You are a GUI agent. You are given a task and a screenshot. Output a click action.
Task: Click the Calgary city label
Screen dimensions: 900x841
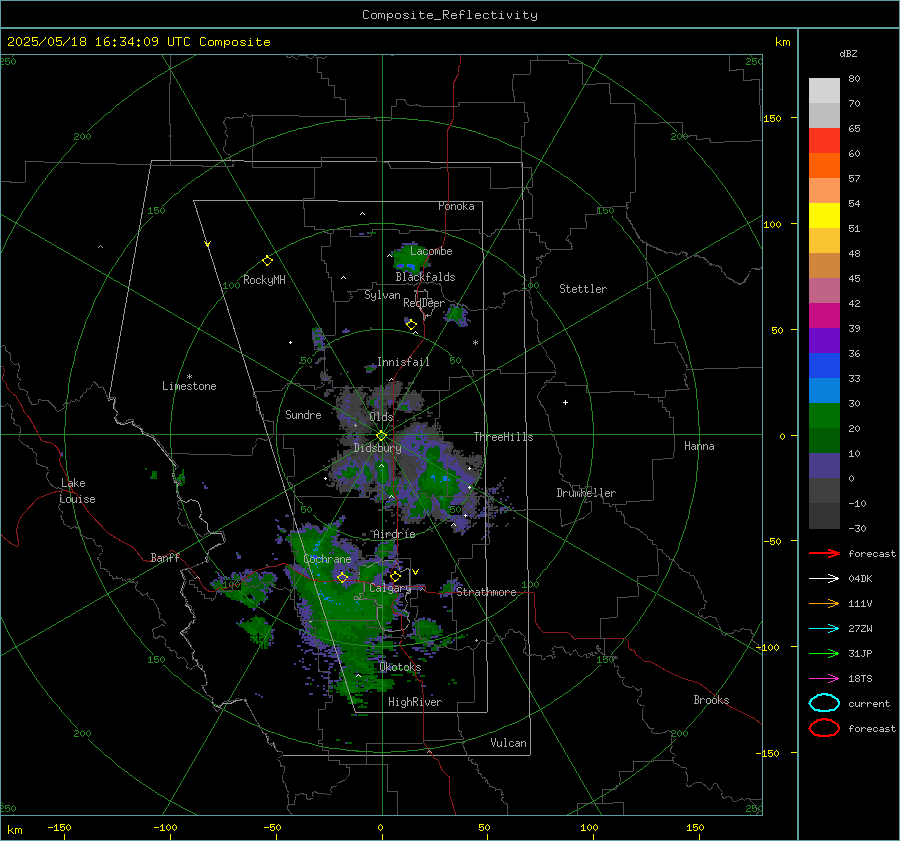pyautogui.click(x=390, y=588)
